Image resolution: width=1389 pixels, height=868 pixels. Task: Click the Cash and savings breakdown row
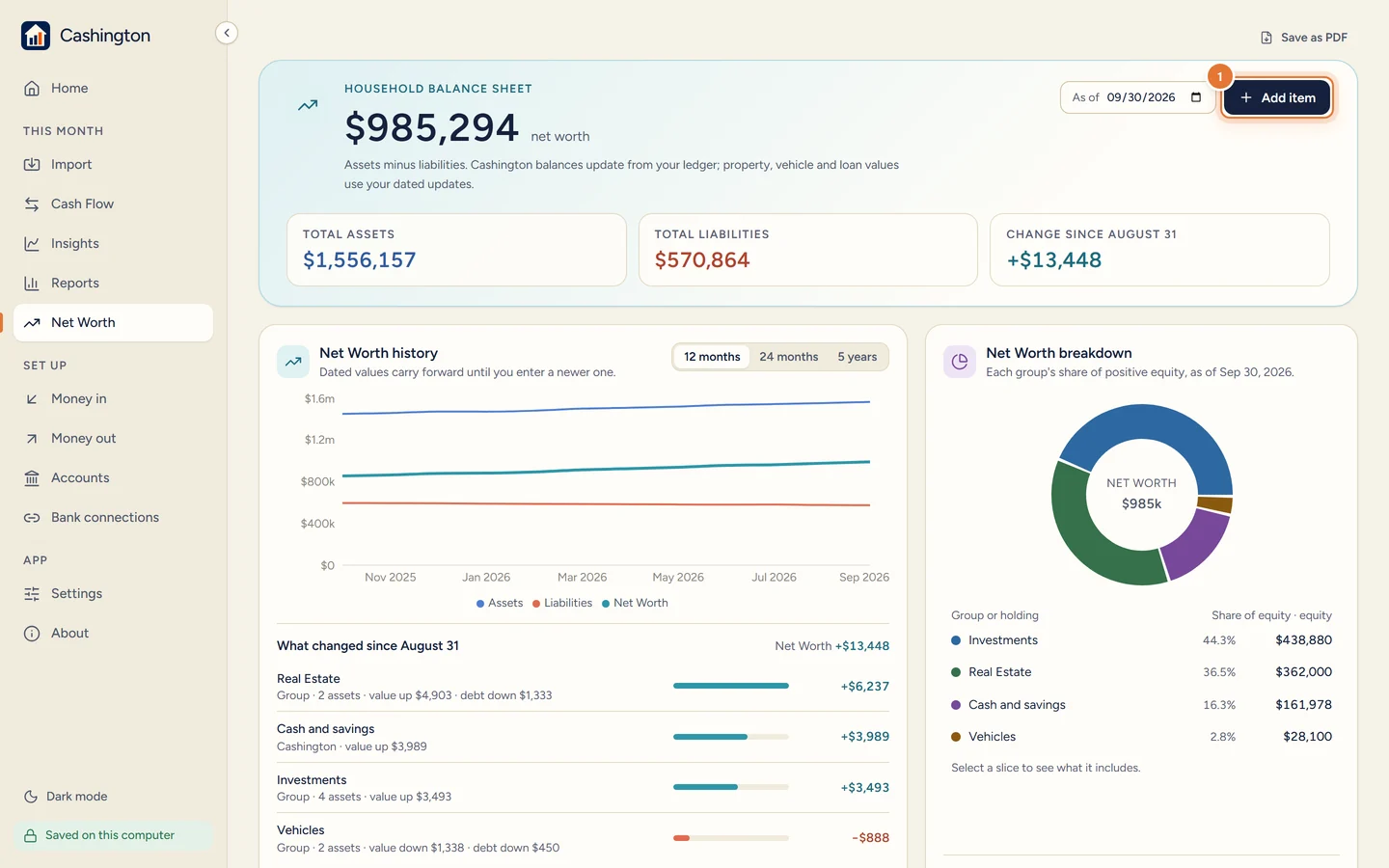[1141, 705]
